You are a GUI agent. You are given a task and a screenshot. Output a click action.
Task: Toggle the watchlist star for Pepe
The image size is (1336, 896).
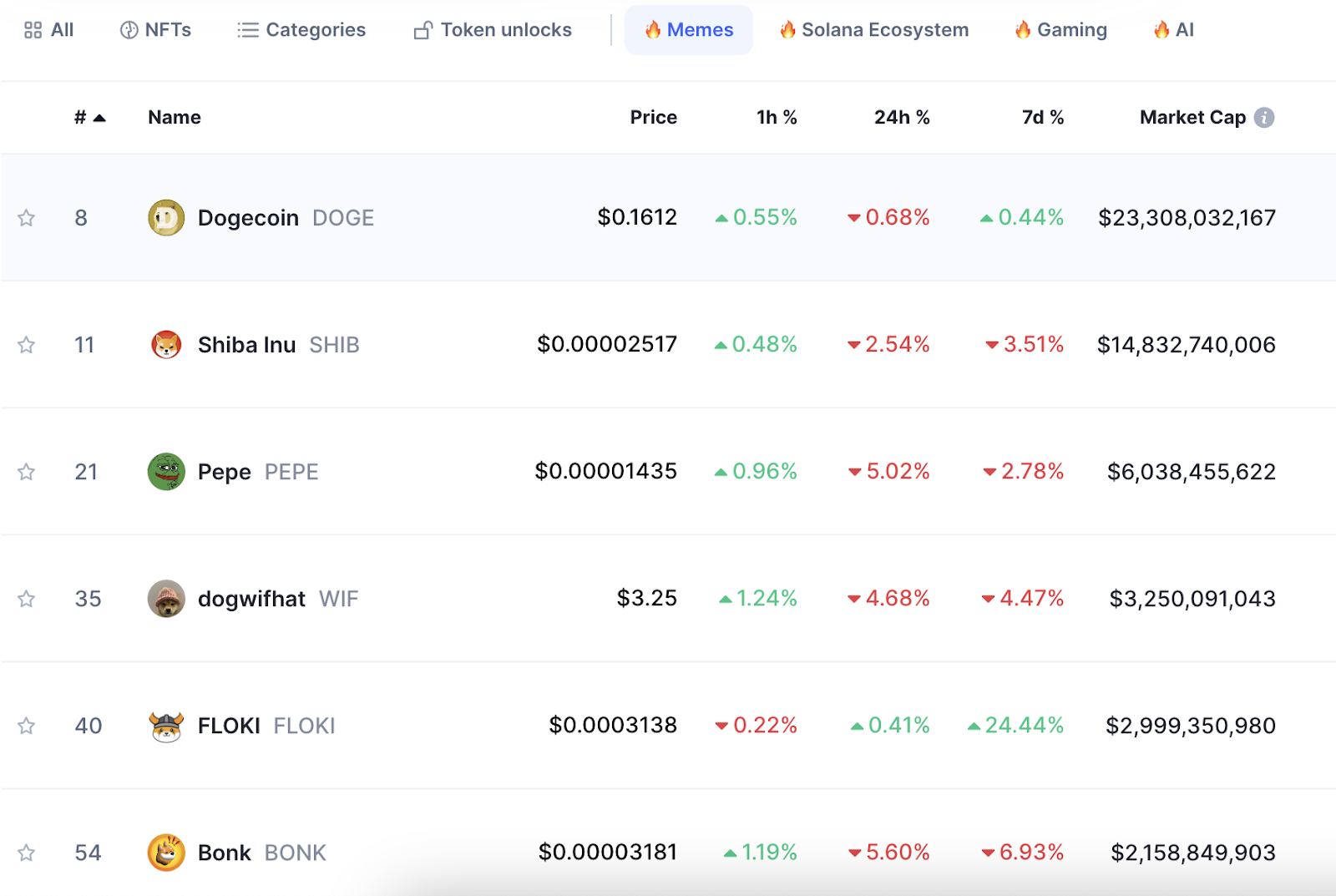tap(27, 472)
